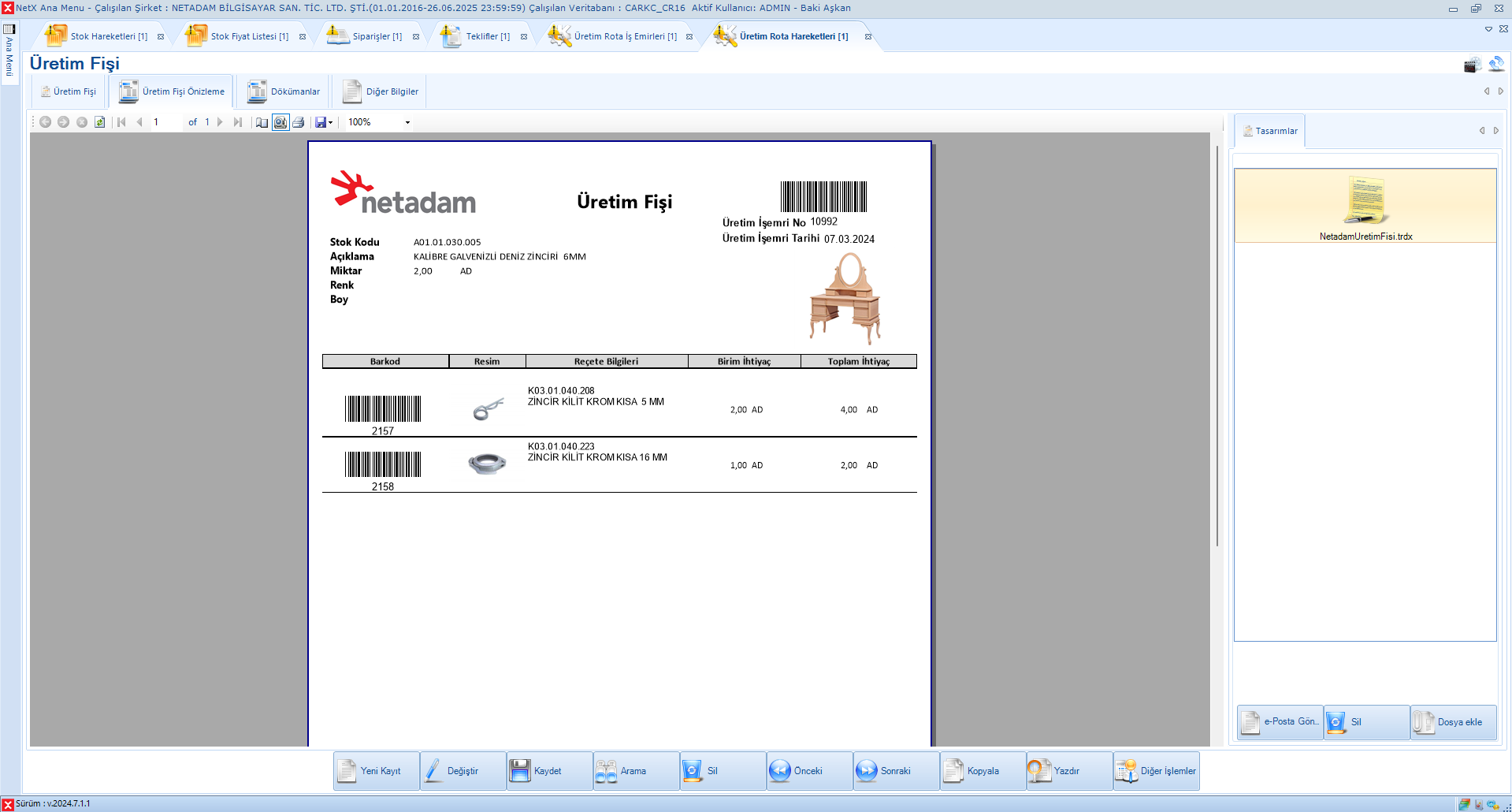
Task: Click next page arrow in preview toolbar
Action: [x=220, y=122]
